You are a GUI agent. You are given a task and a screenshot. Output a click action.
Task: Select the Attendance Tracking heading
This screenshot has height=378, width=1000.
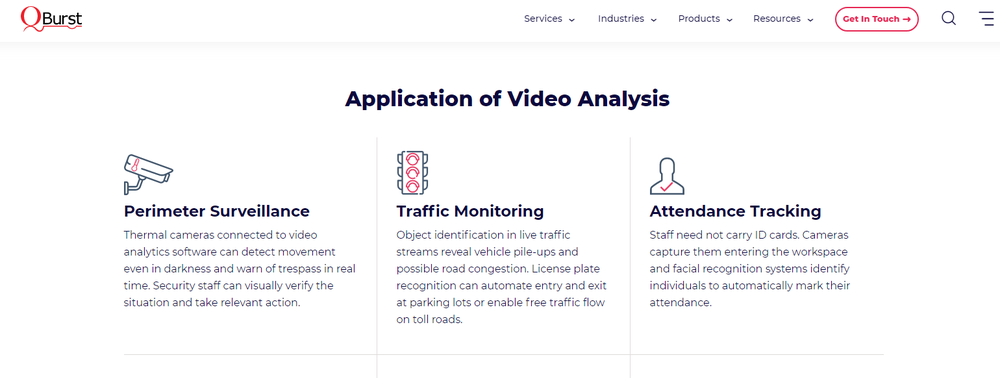click(735, 211)
